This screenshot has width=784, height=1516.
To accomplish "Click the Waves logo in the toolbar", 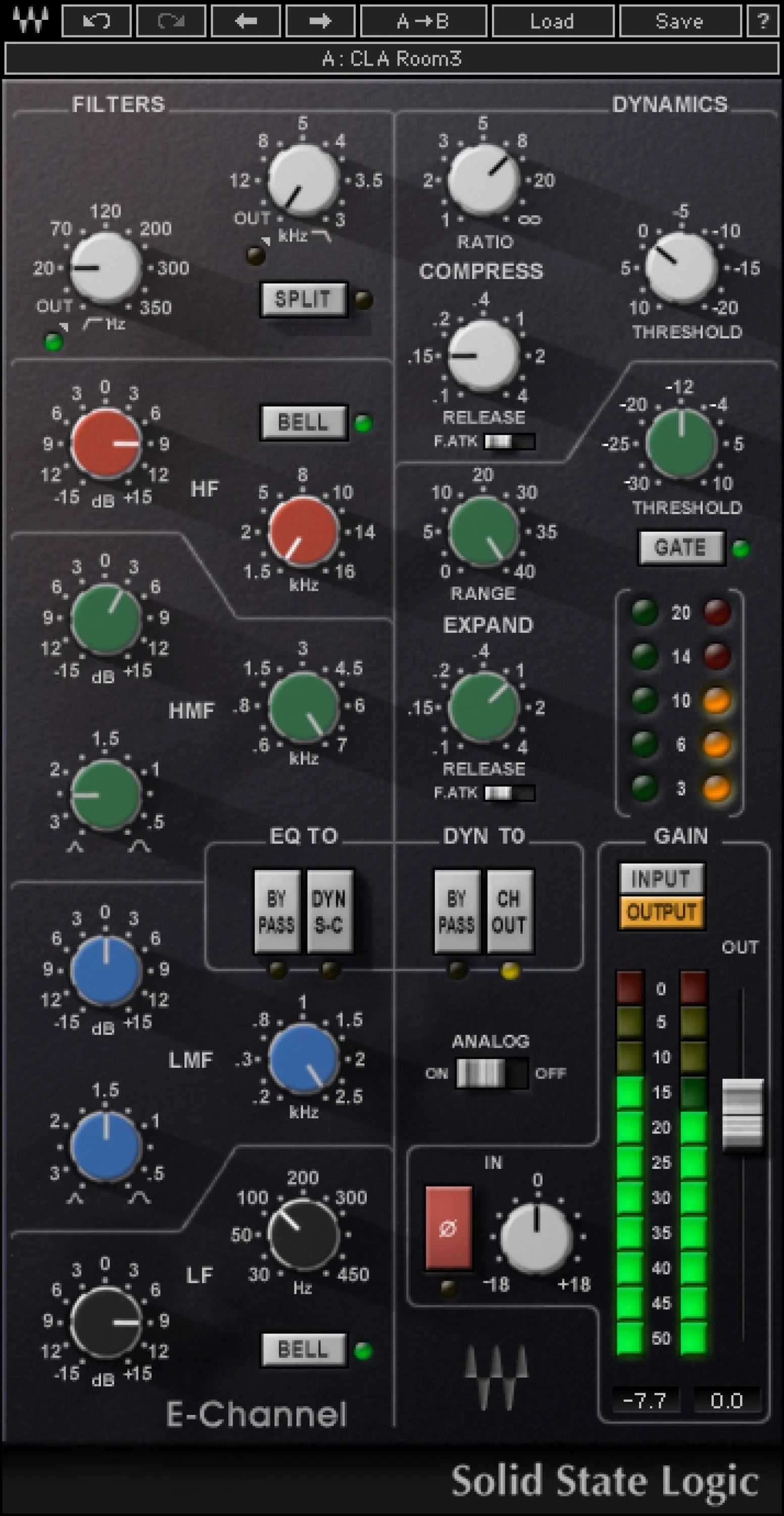I will [x=30, y=21].
